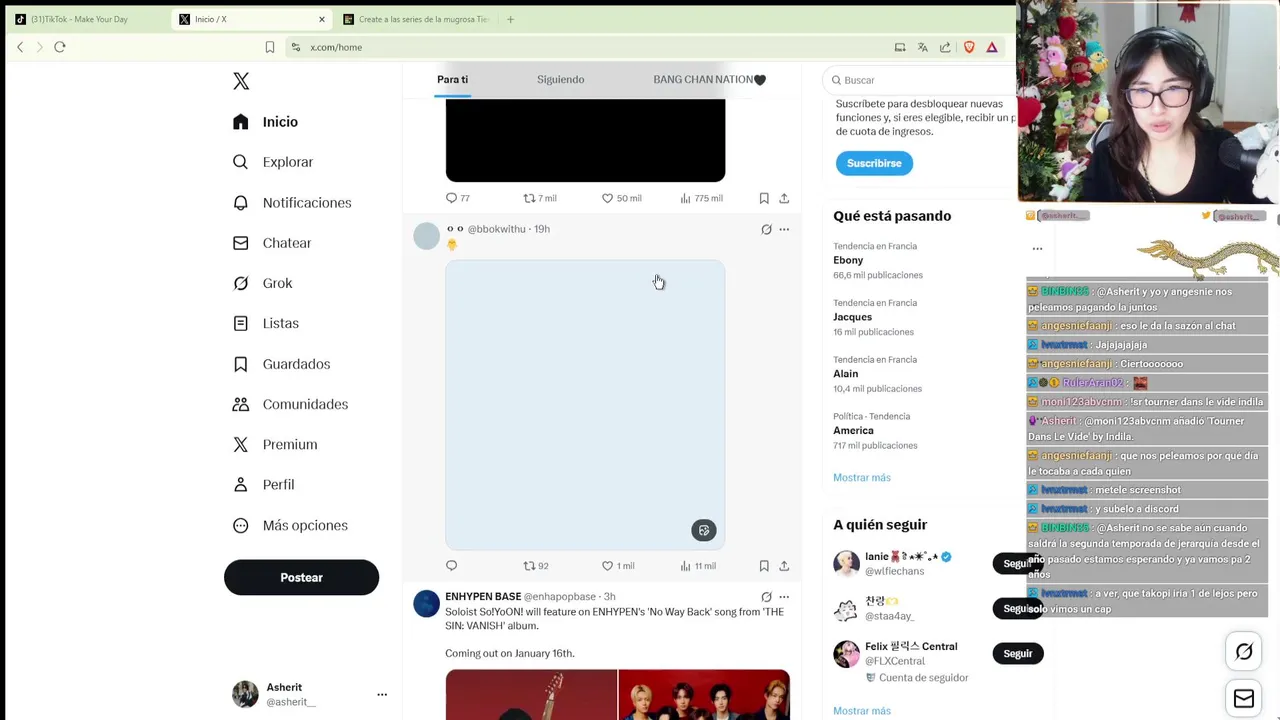Screen dimensions: 1280x720
Task: Click the media icon on @bbokwithu image
Action: (704, 530)
